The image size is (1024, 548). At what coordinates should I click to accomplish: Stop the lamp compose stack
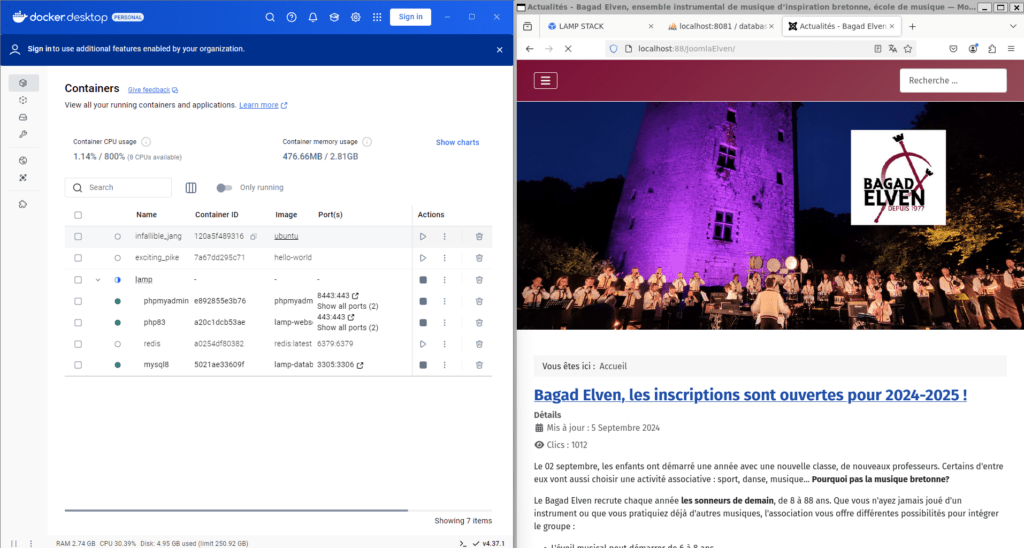tap(423, 280)
